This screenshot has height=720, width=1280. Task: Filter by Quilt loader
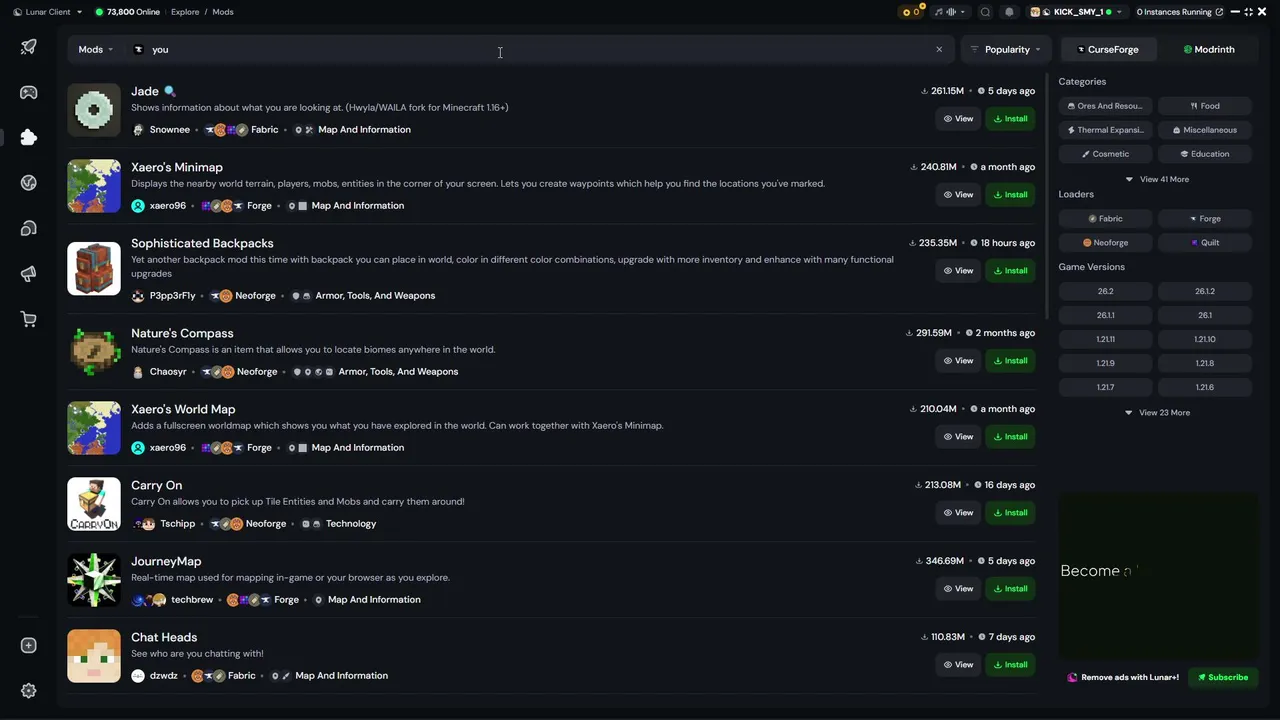tap(1205, 243)
